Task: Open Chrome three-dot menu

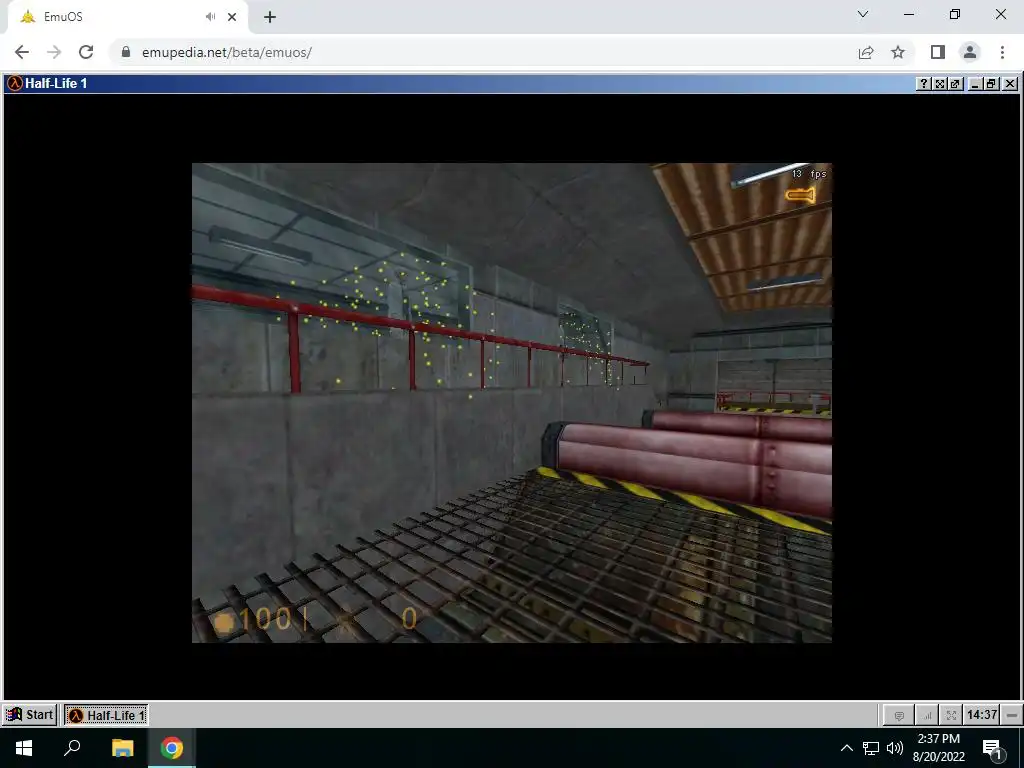Action: pos(1002,52)
